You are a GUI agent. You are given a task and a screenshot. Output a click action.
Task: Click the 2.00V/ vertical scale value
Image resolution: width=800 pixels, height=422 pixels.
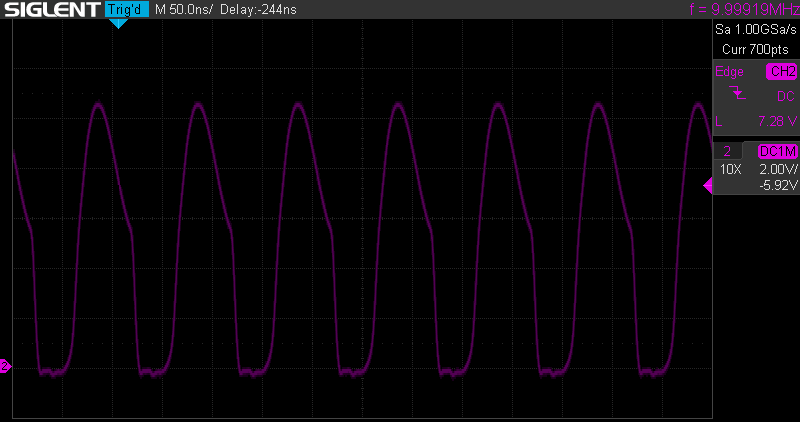click(778, 169)
